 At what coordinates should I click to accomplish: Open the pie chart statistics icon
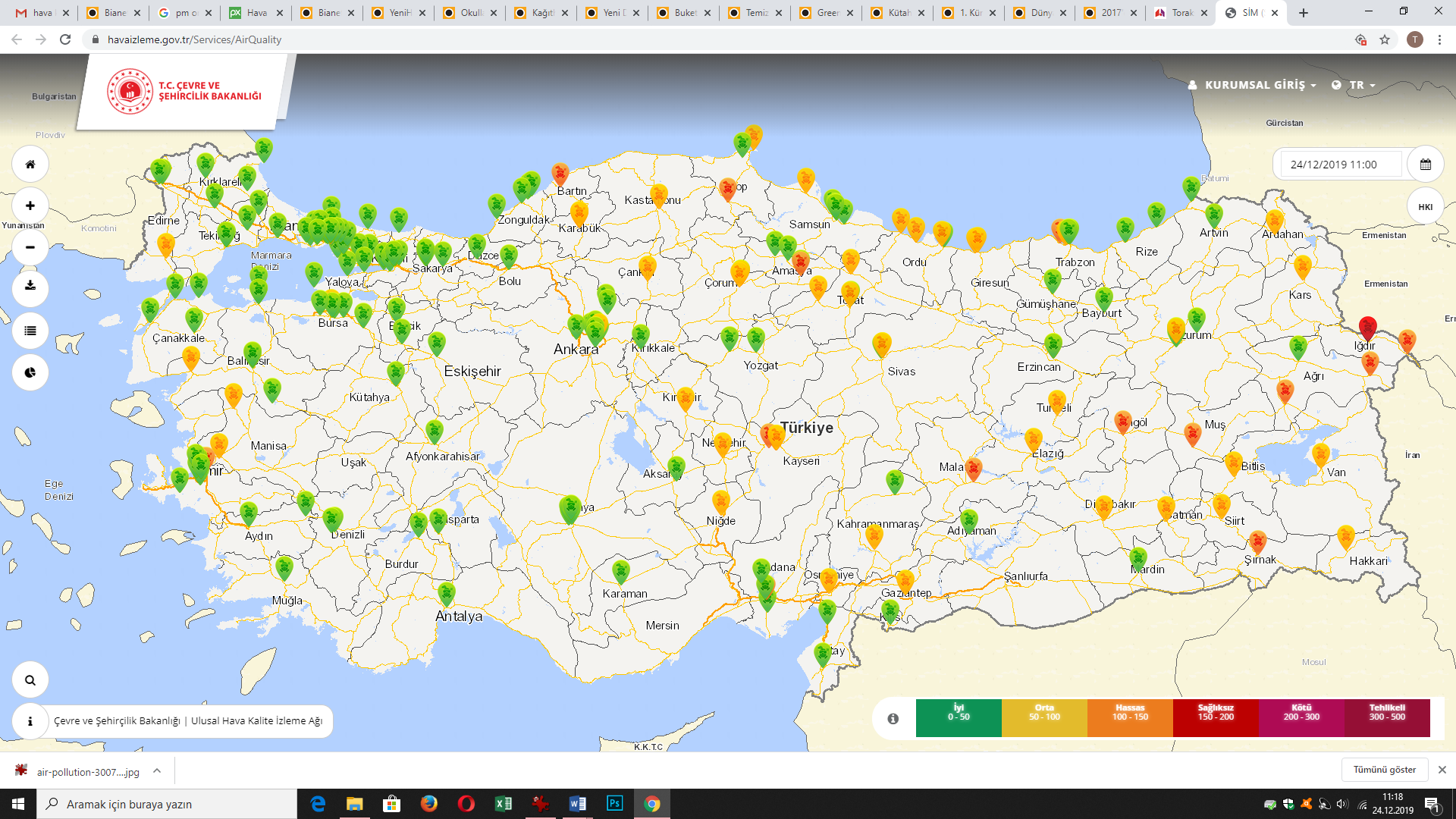click(x=30, y=372)
